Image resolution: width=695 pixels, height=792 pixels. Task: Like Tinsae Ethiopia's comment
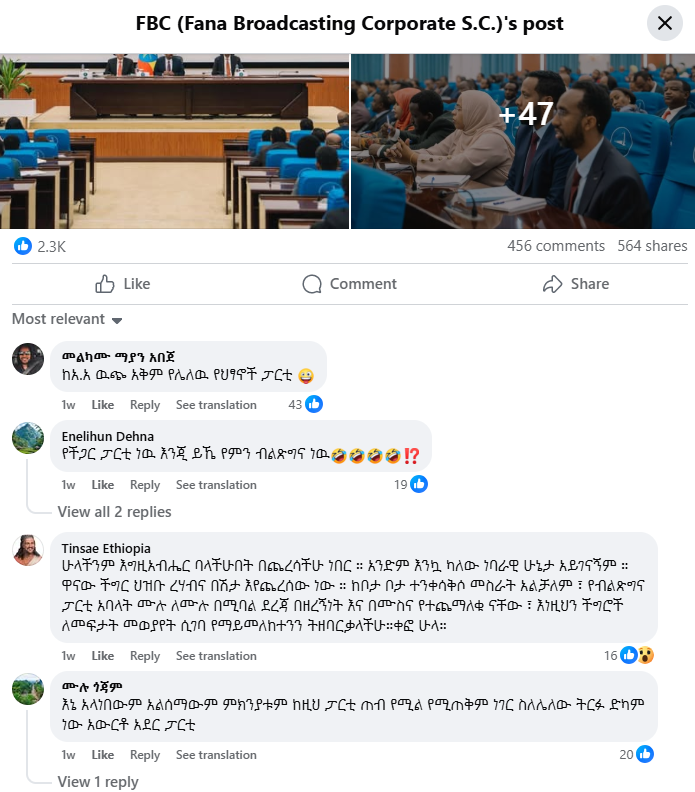pos(103,656)
